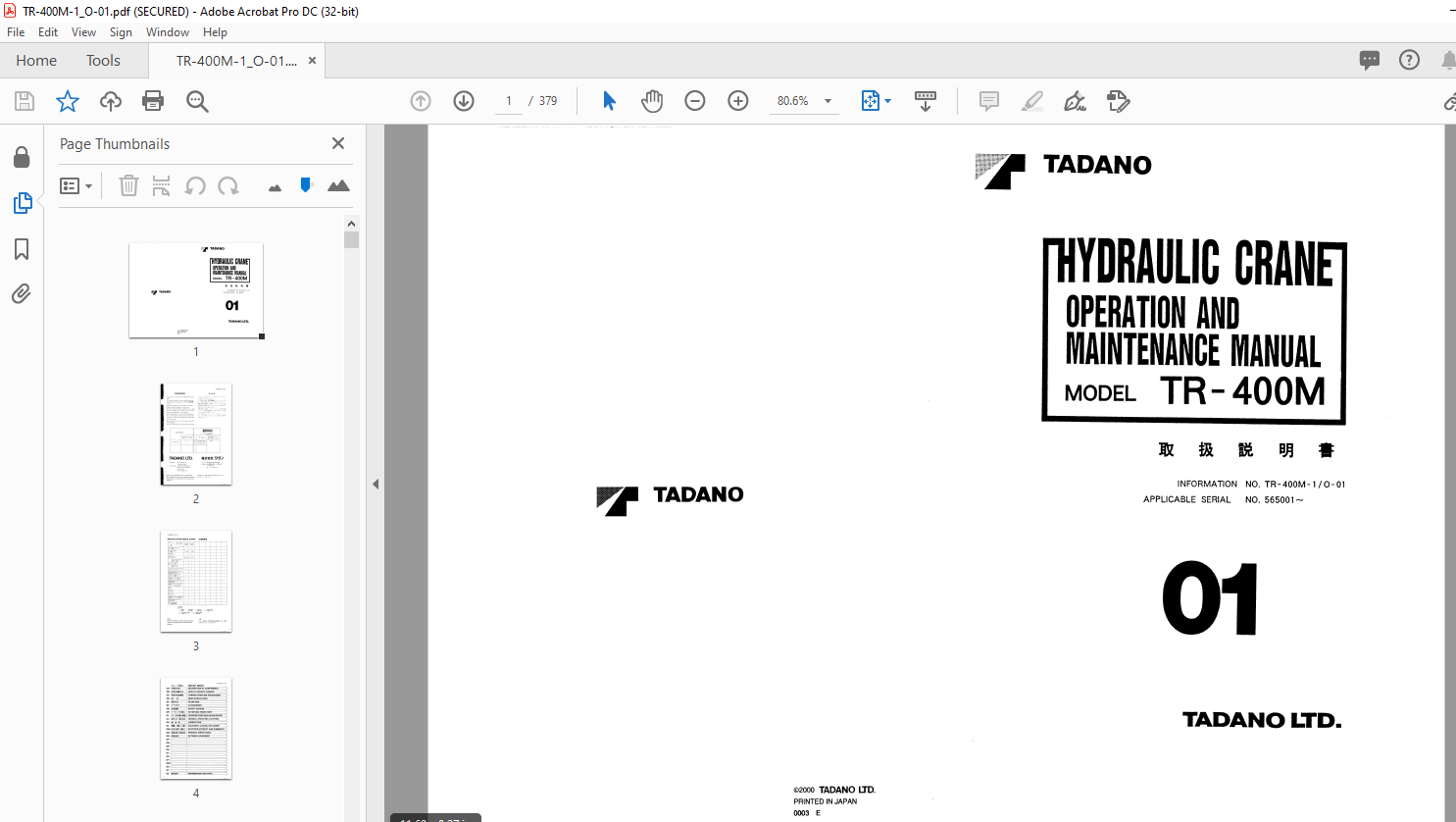Screen dimensions: 1456x822
Task: Click the Insert pages icon in the thumbnails toolbar
Action: 162,185
